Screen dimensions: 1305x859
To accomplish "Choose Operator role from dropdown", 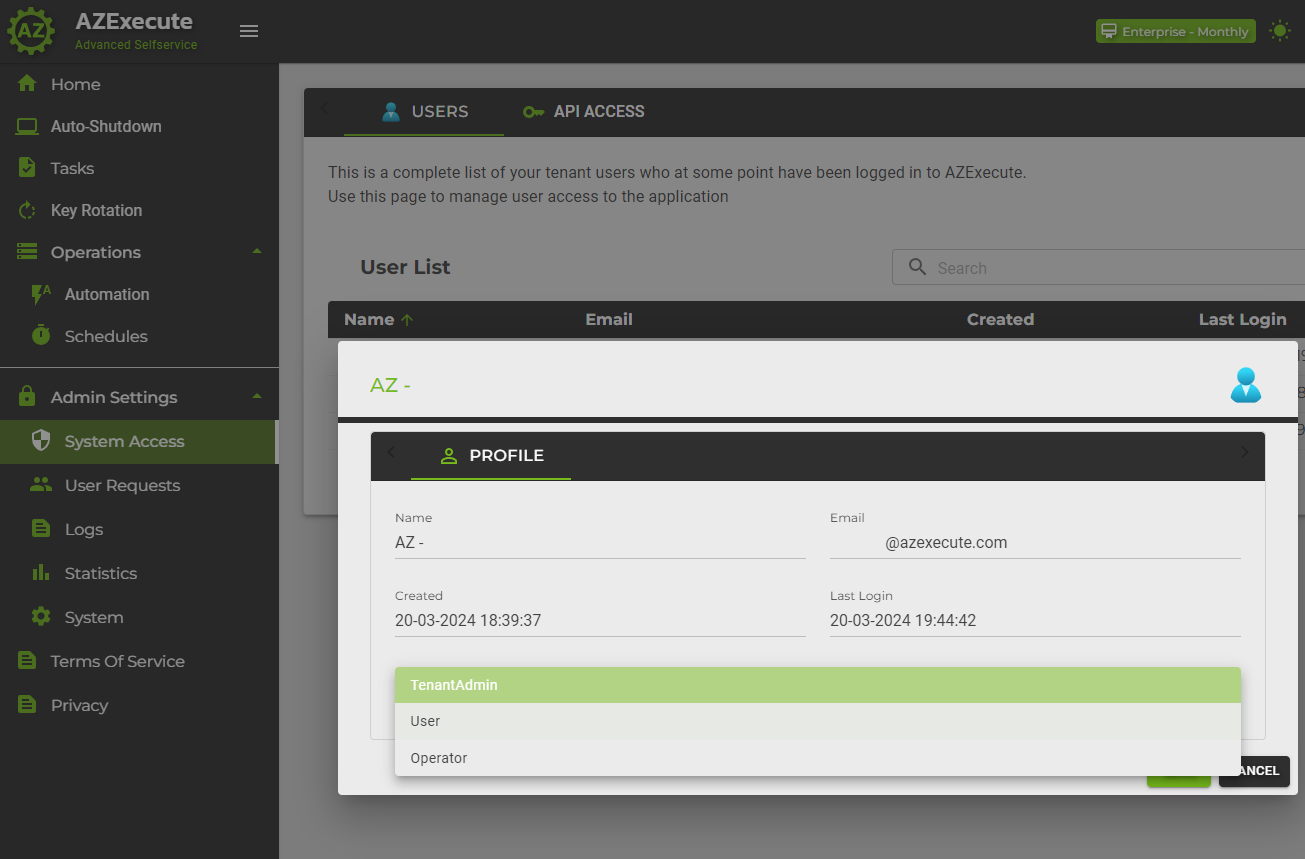I will [818, 758].
